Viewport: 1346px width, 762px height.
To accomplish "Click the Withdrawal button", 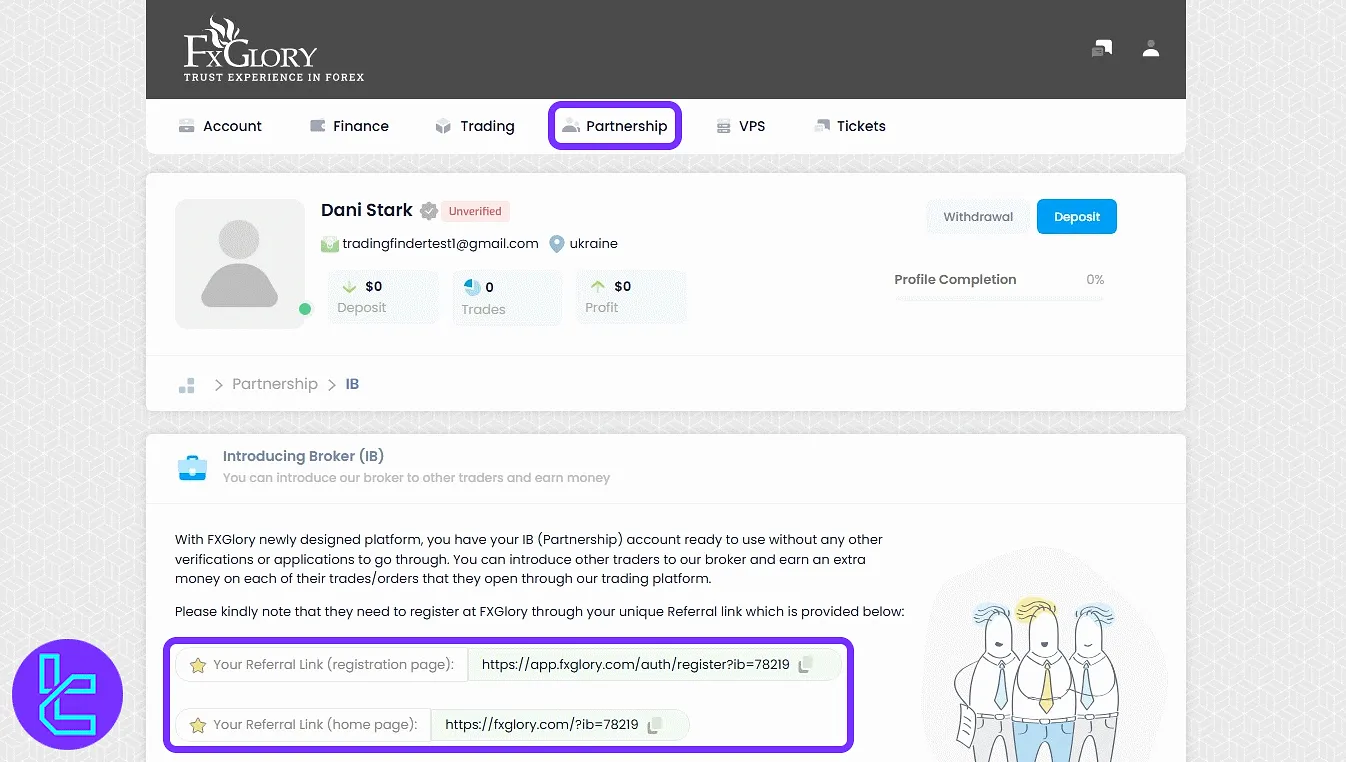I will click(x=978, y=217).
